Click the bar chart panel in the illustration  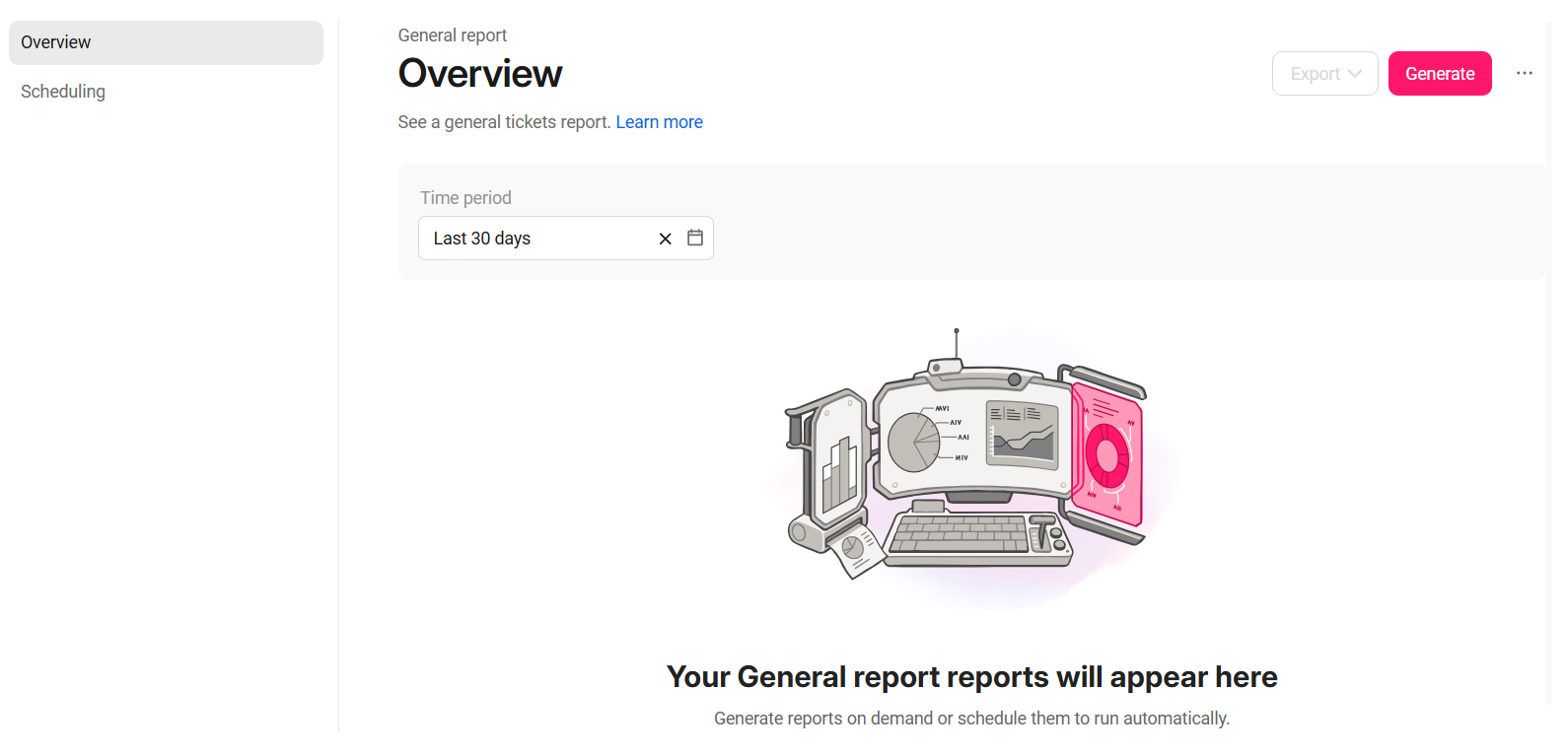click(840, 473)
